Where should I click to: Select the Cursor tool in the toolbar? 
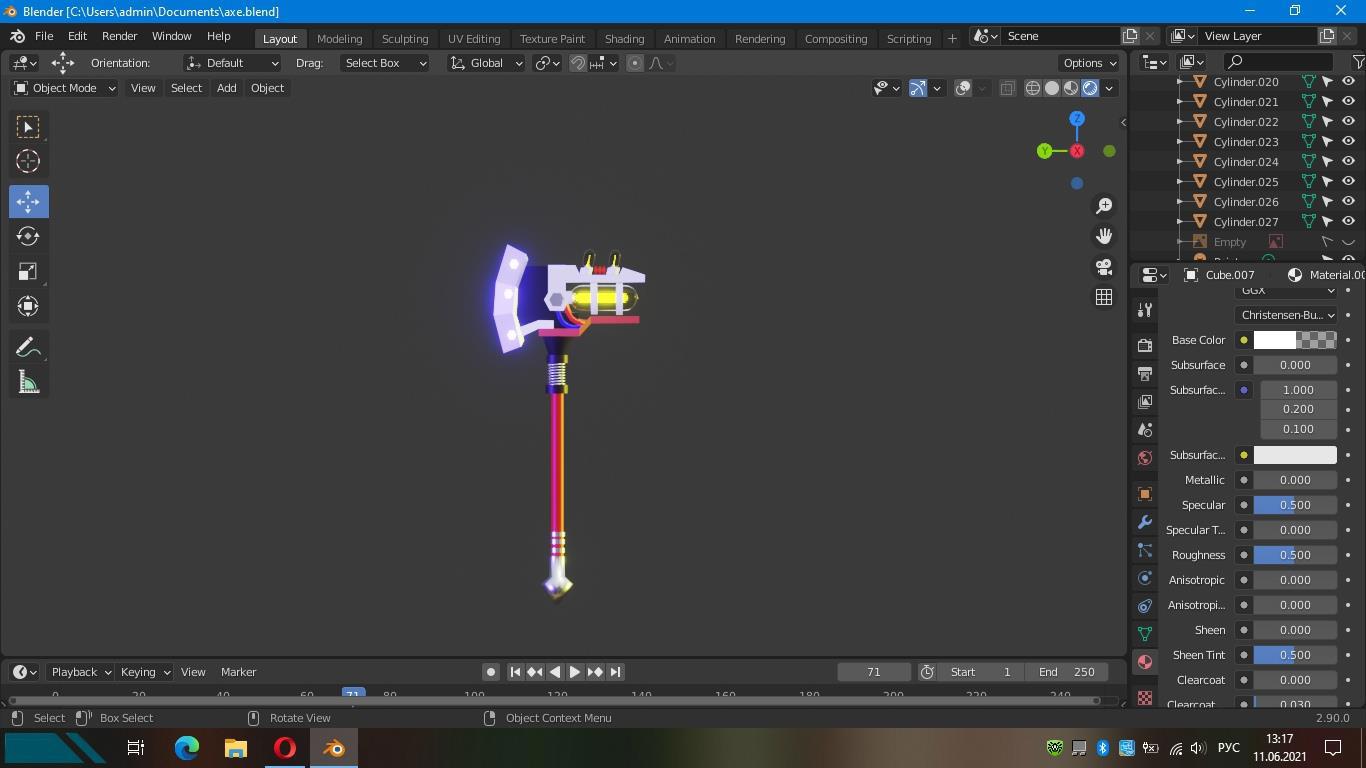(x=28, y=161)
